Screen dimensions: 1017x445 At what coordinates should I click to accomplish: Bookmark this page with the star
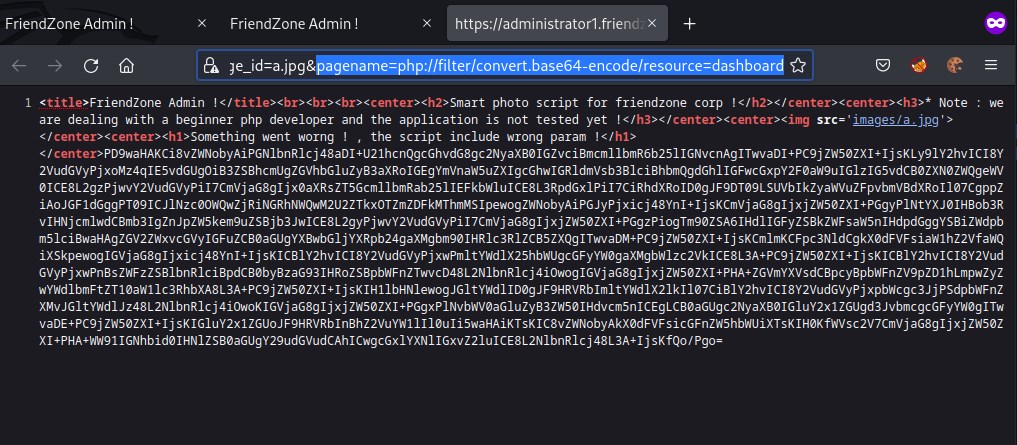(x=798, y=66)
